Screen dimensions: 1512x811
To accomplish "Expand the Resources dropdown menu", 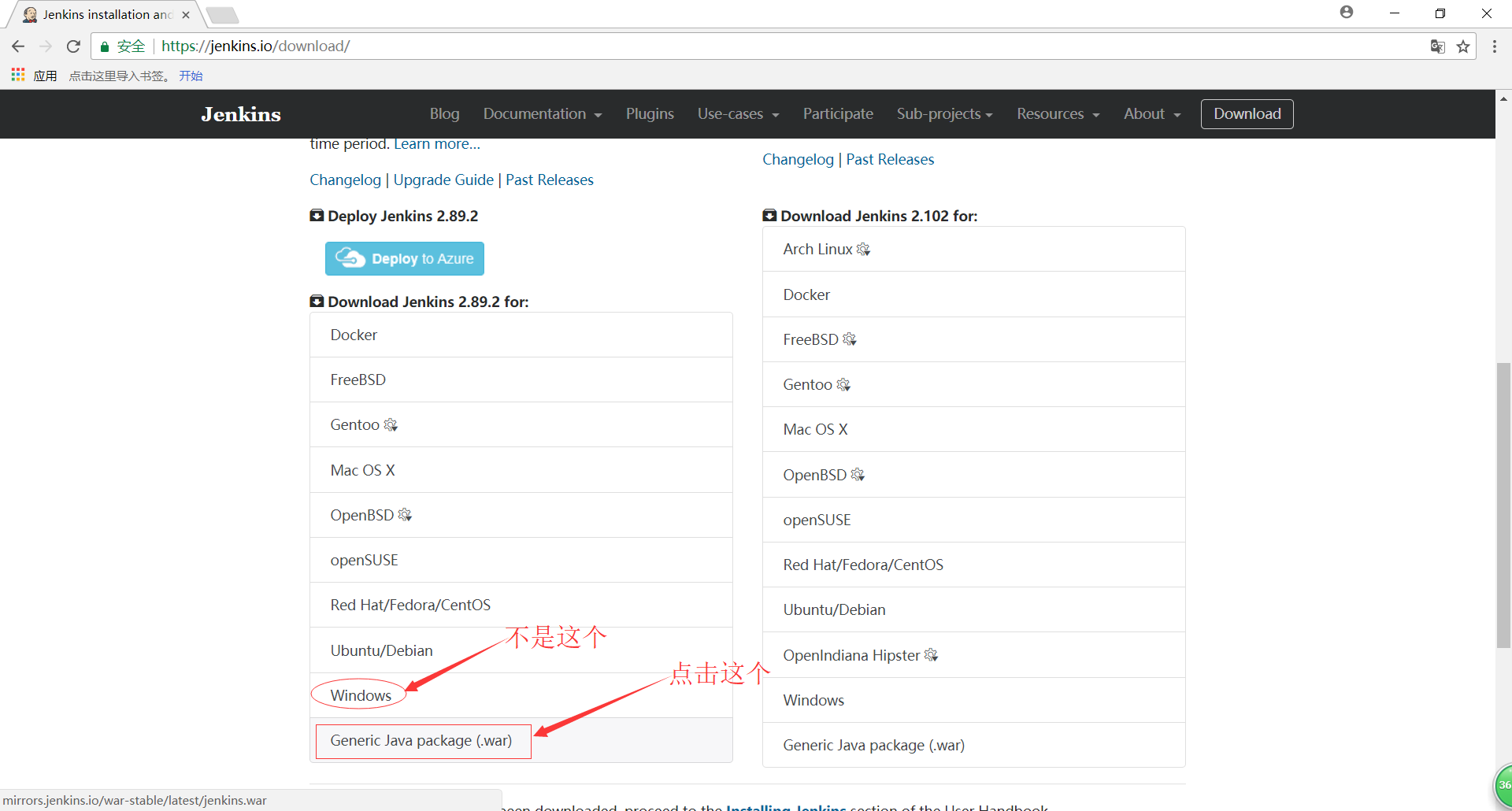I will pyautogui.click(x=1058, y=114).
